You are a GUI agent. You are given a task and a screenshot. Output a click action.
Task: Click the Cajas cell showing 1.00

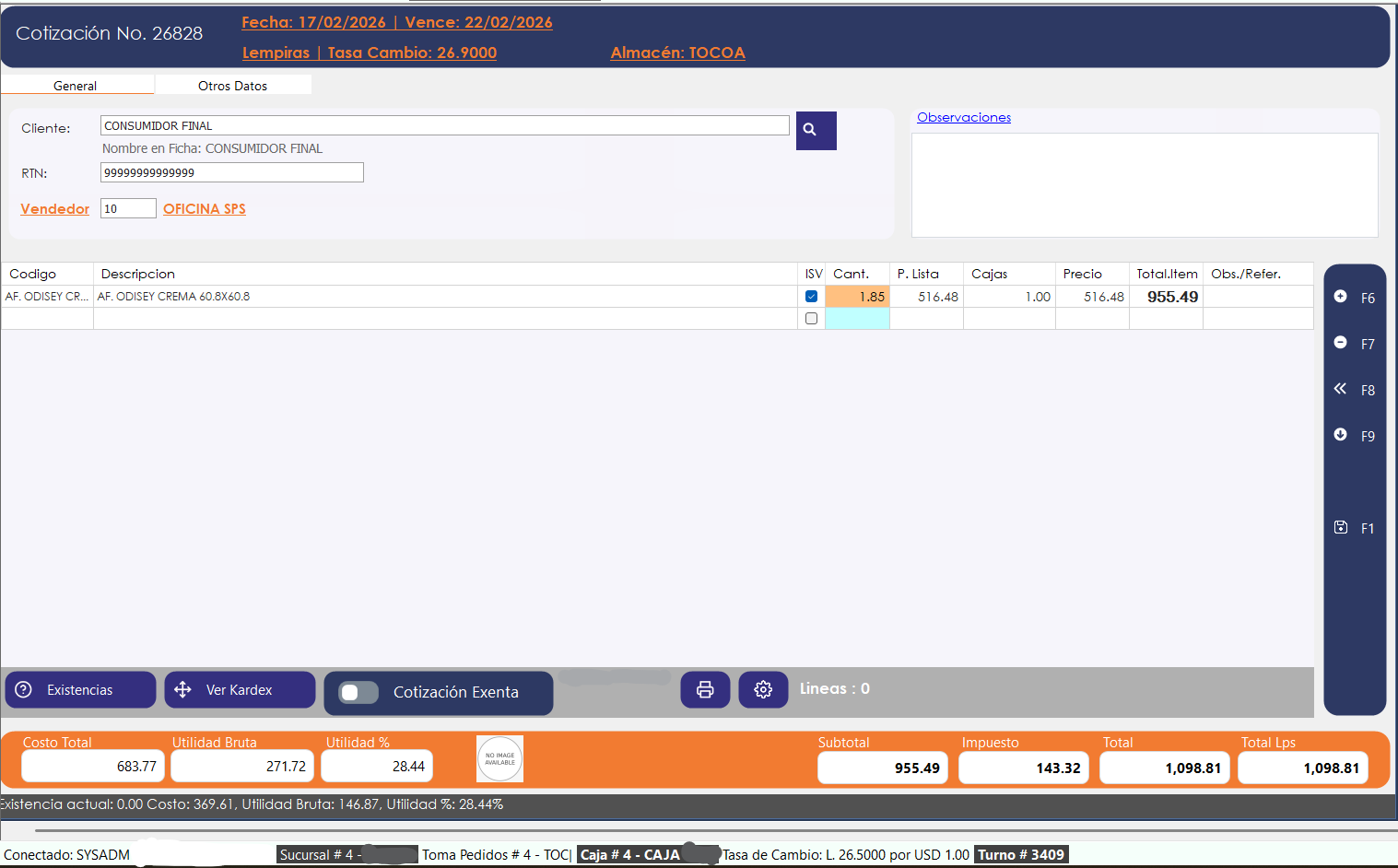(1009, 297)
